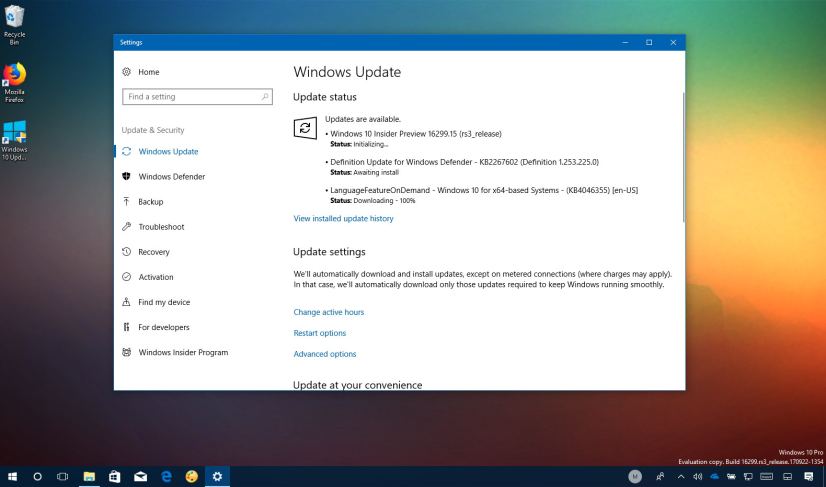Click the user avatar M in taskbar
This screenshot has height=487, width=826.
click(x=635, y=476)
